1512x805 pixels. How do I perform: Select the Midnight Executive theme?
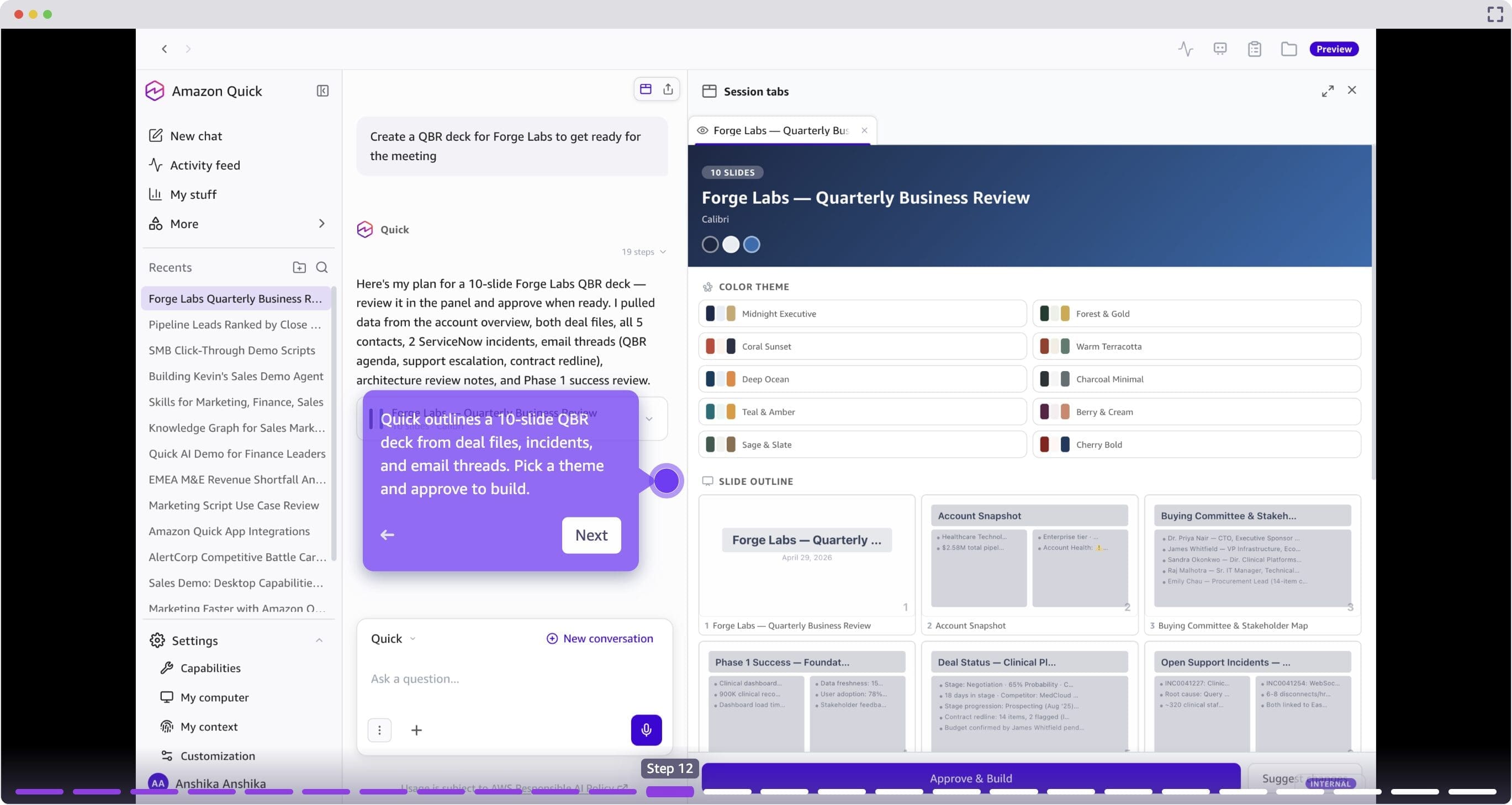point(861,313)
